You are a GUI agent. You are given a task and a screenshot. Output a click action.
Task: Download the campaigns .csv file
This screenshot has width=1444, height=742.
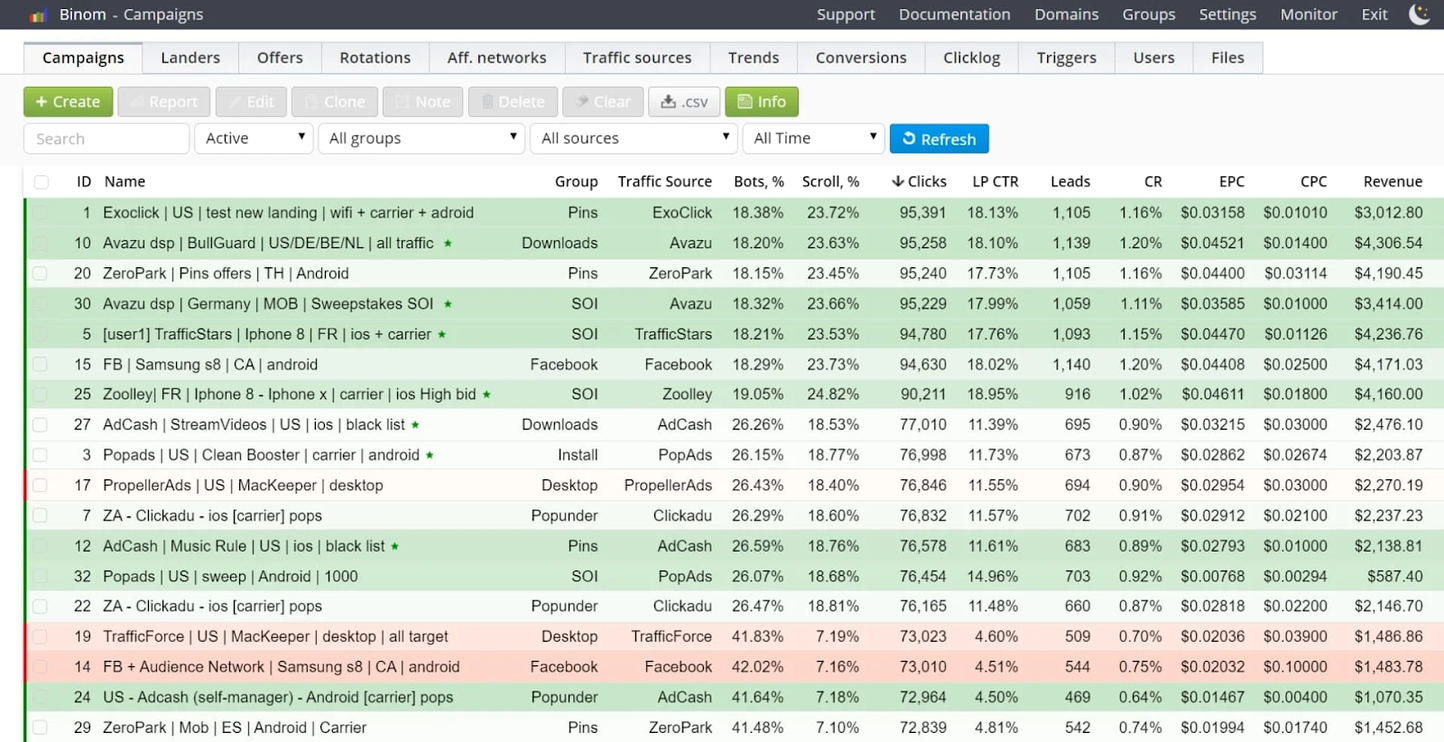[684, 102]
